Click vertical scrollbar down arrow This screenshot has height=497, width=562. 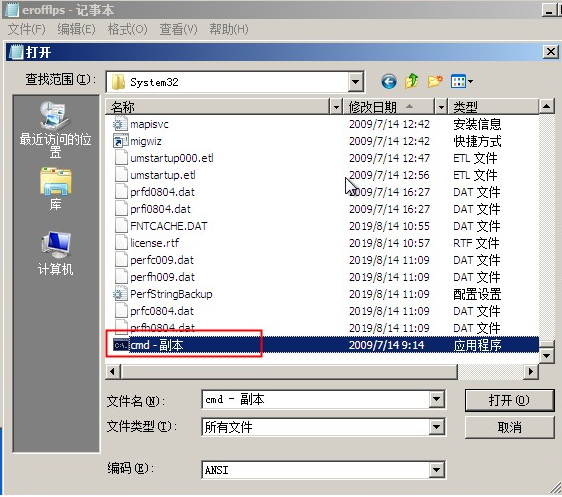(x=547, y=356)
